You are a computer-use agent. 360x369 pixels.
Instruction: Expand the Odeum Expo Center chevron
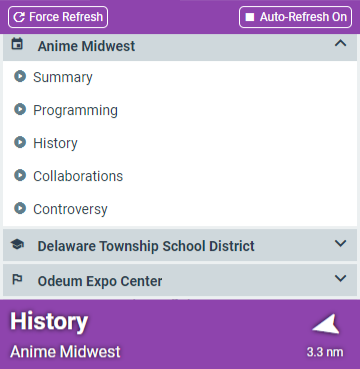[x=340, y=278]
